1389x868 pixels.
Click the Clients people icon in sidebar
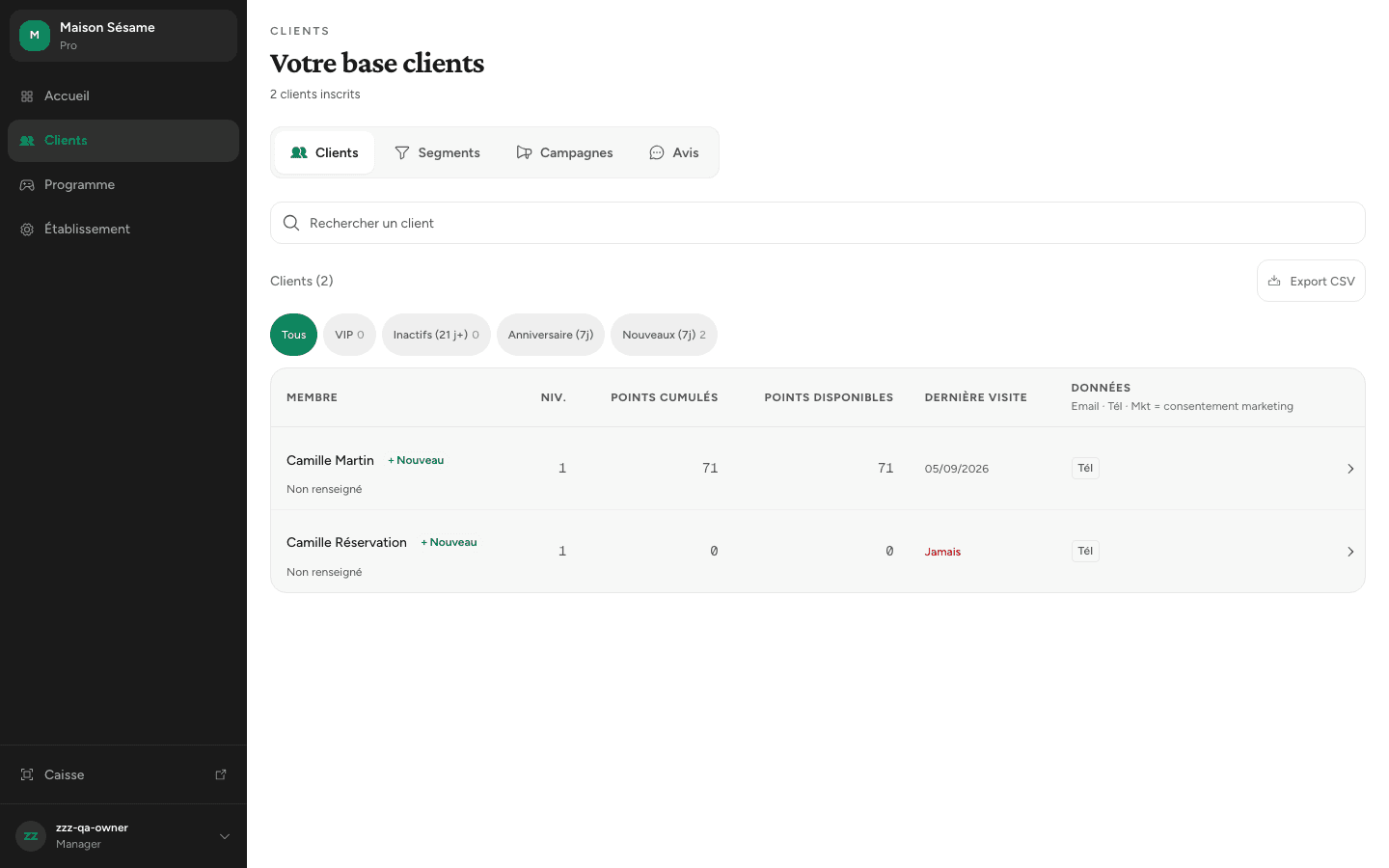pos(27,141)
